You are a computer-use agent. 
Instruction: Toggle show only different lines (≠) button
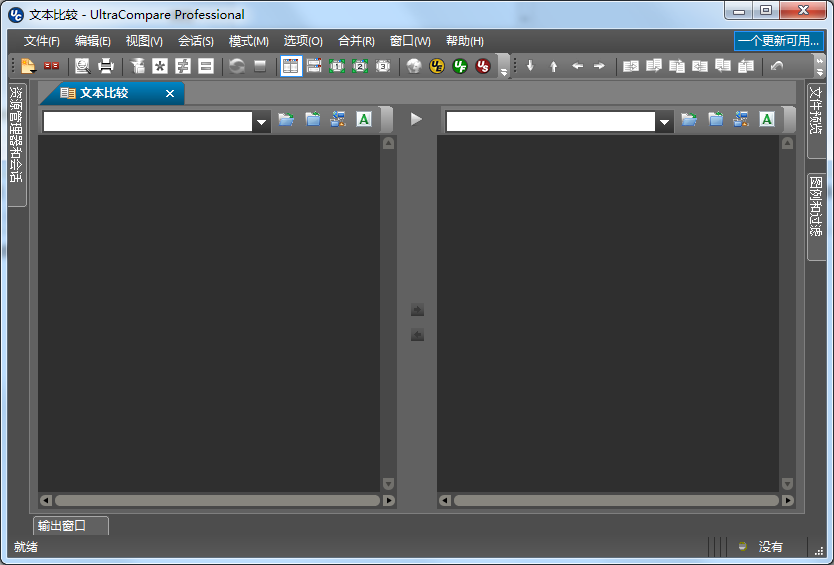tap(183, 66)
